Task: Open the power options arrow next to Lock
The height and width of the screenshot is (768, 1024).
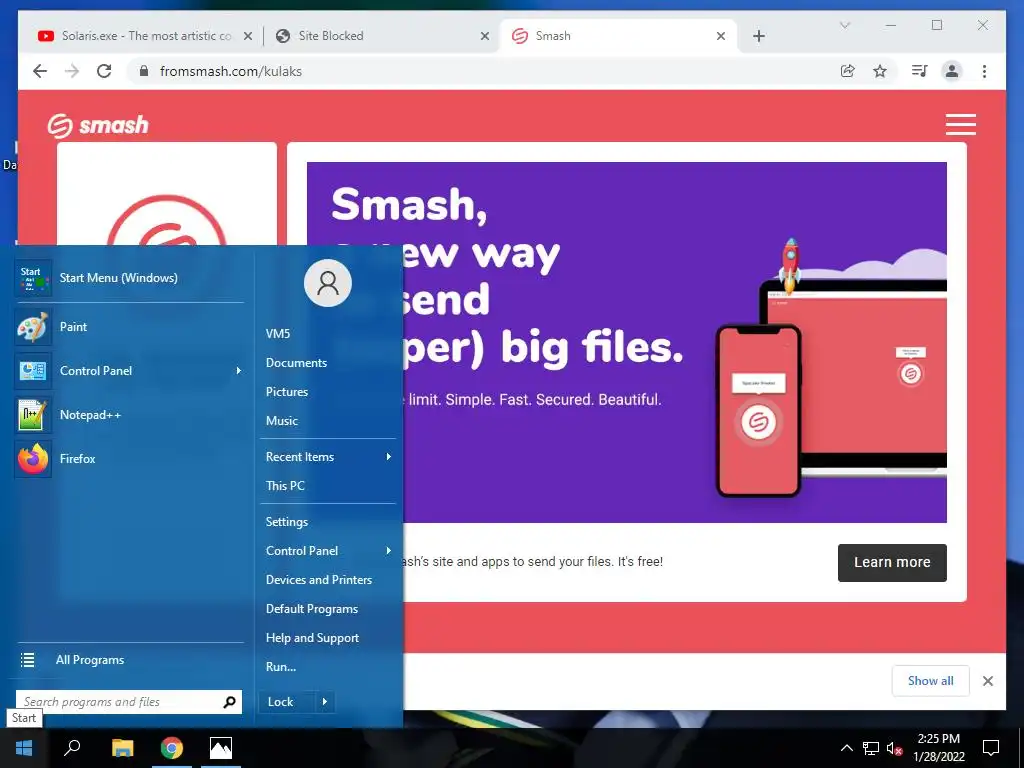Action: tap(325, 702)
